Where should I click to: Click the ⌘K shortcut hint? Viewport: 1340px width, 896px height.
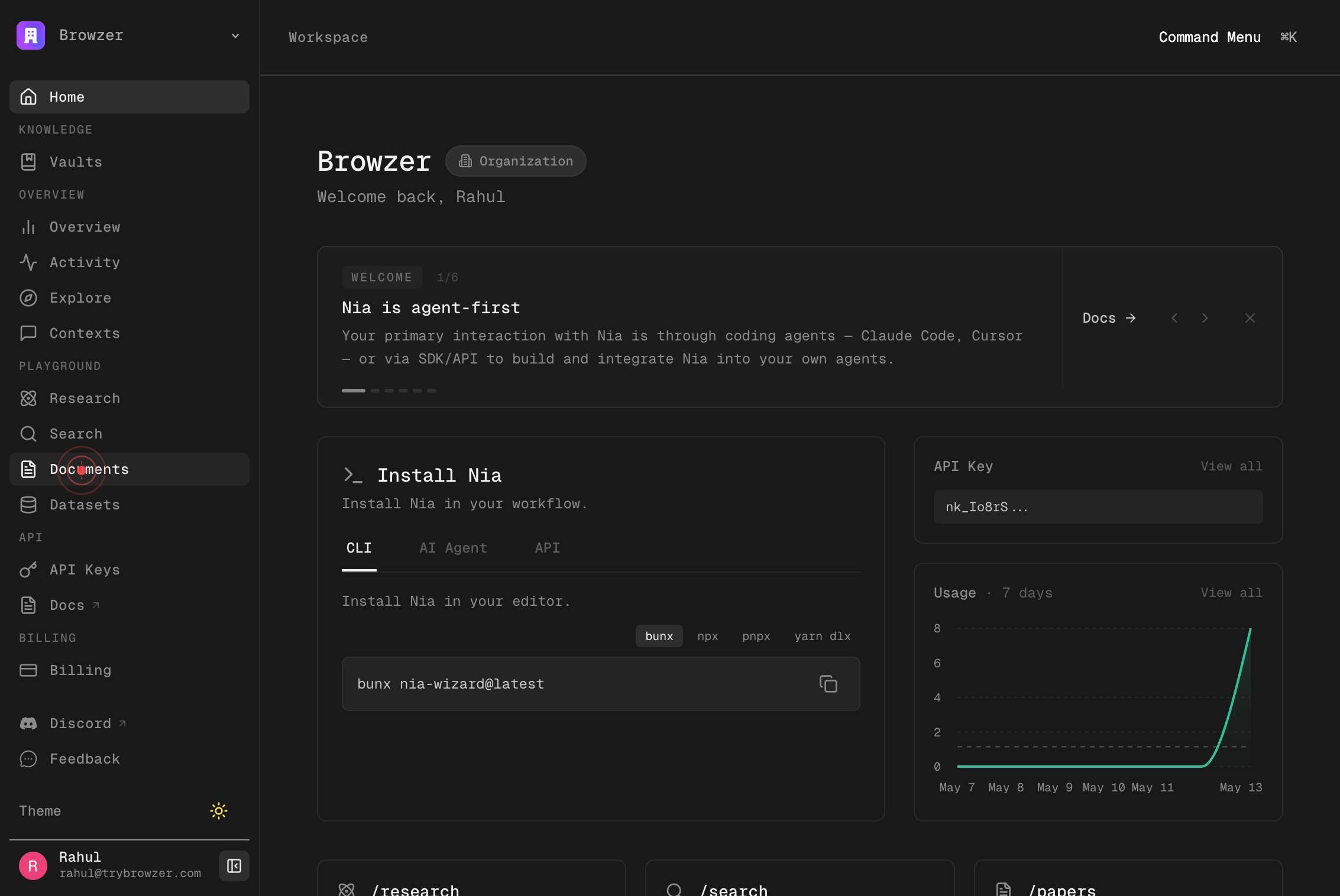(1289, 37)
